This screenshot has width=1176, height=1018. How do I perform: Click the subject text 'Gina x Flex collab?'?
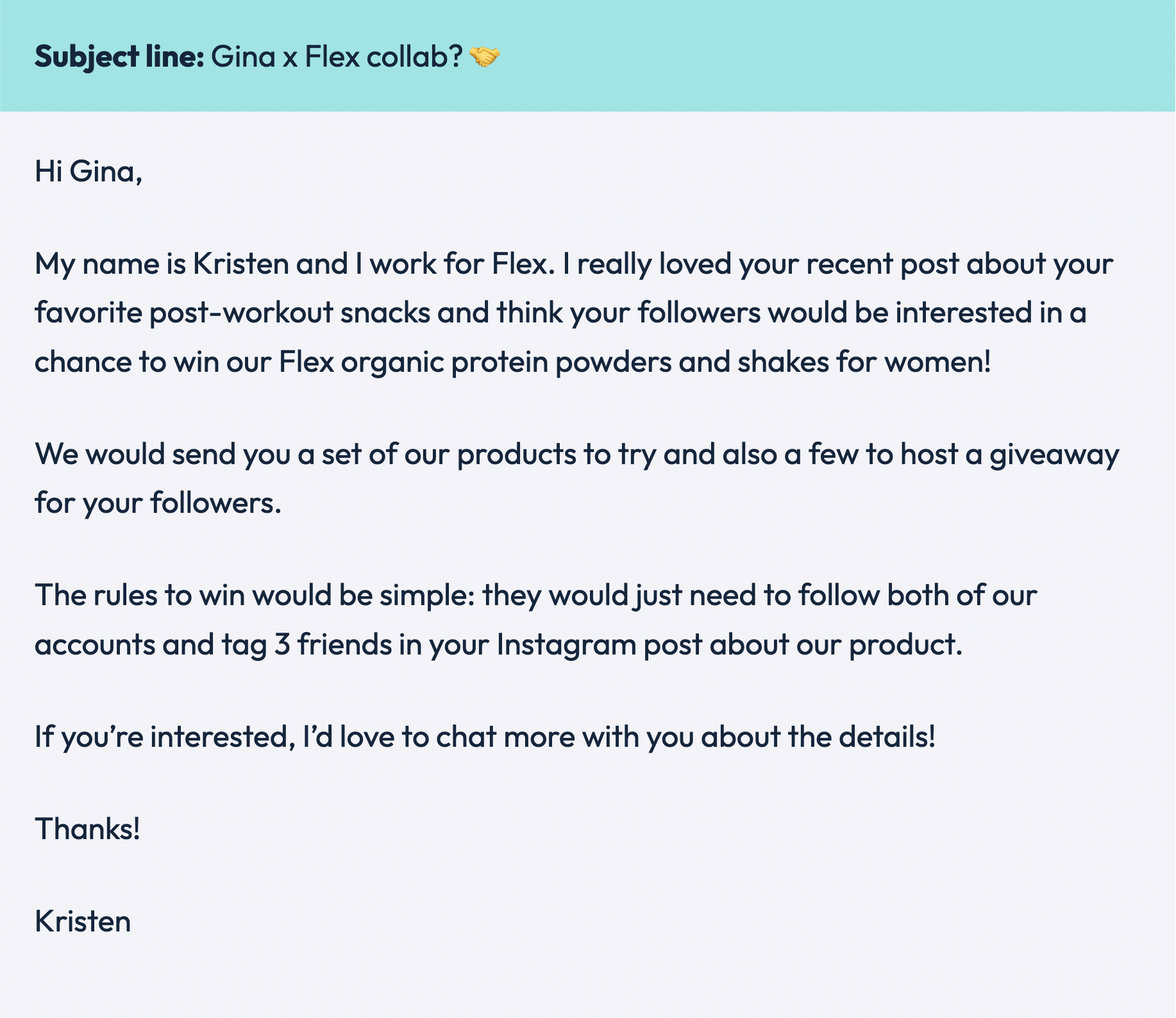pyautogui.click(x=337, y=57)
